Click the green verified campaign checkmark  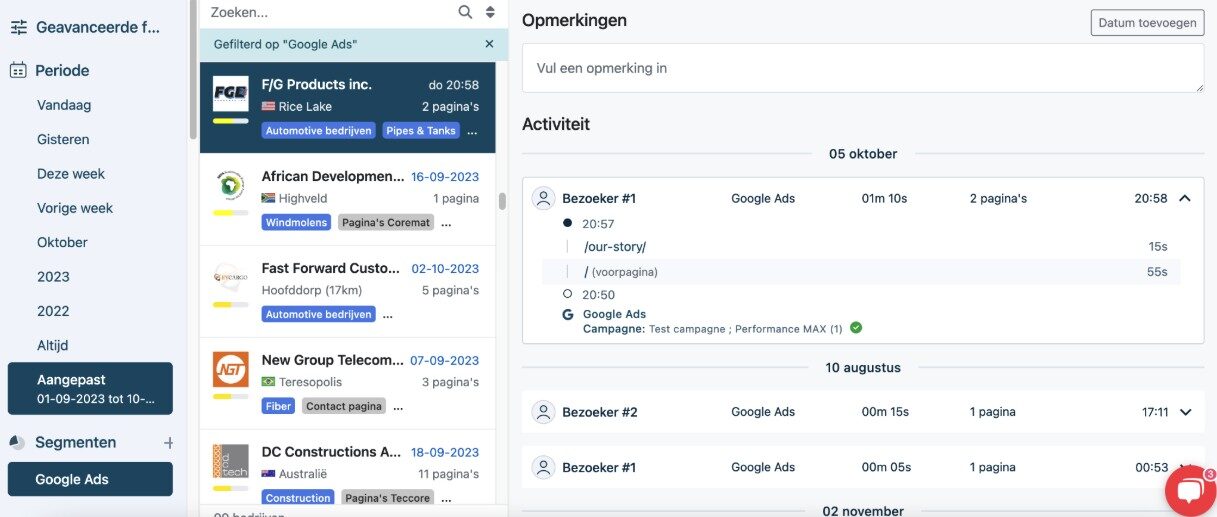(856, 328)
